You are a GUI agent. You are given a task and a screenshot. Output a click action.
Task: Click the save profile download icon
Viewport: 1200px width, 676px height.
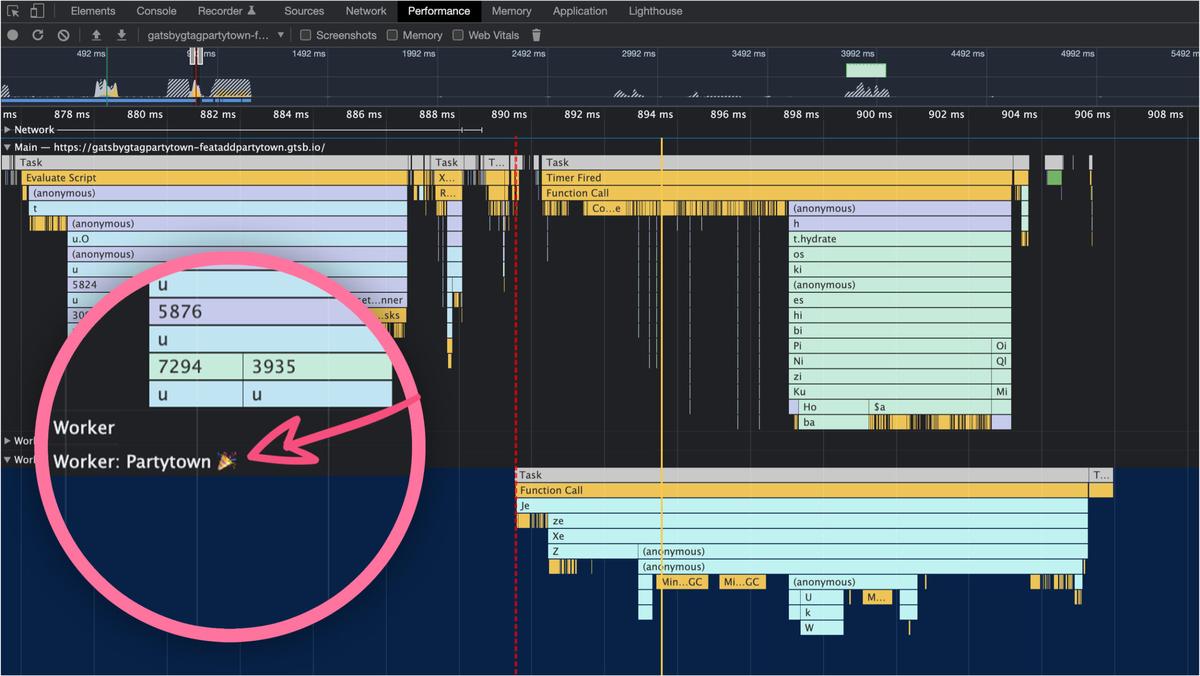point(121,35)
